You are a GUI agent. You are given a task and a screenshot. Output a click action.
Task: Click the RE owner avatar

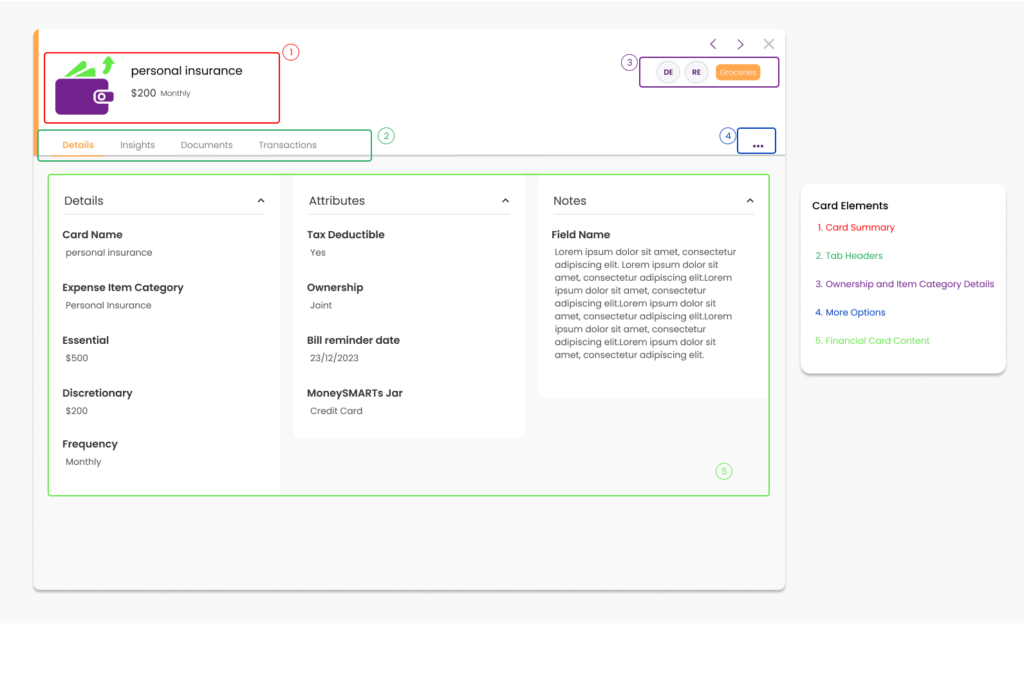point(696,72)
